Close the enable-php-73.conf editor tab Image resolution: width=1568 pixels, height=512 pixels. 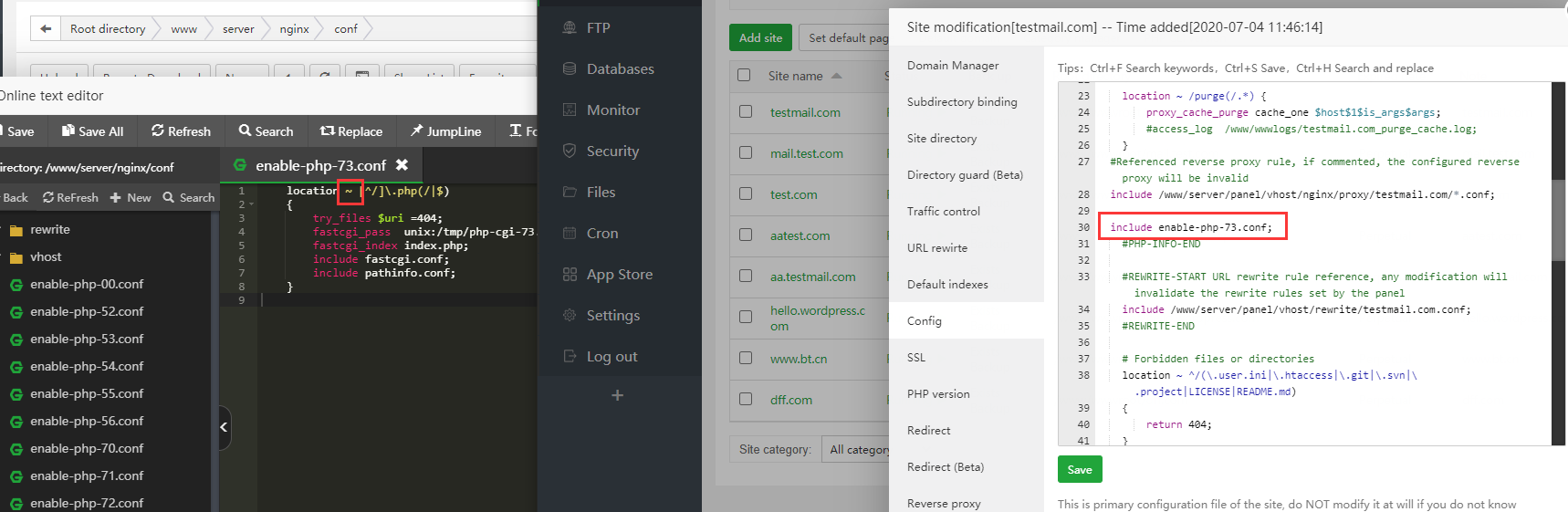(x=402, y=165)
